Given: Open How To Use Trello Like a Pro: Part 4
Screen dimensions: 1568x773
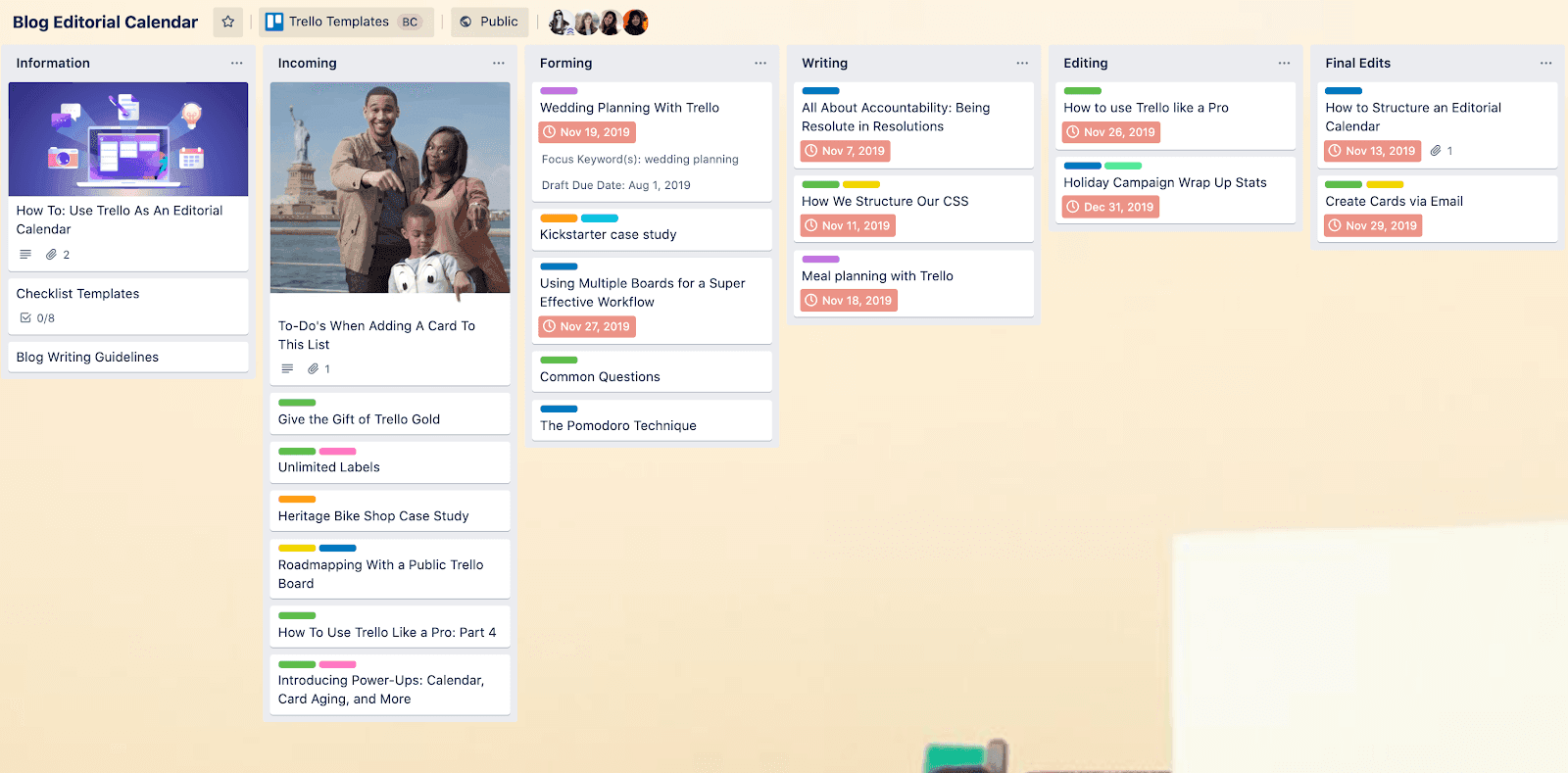Looking at the screenshot, I should pos(390,627).
